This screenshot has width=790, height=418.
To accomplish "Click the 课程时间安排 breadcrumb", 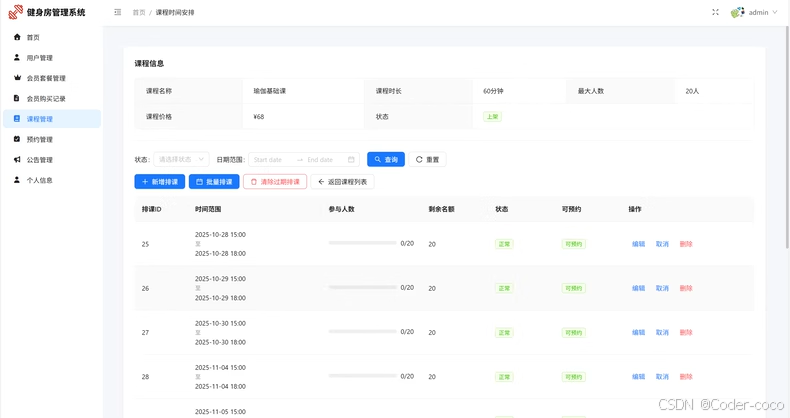I will (175, 12).
